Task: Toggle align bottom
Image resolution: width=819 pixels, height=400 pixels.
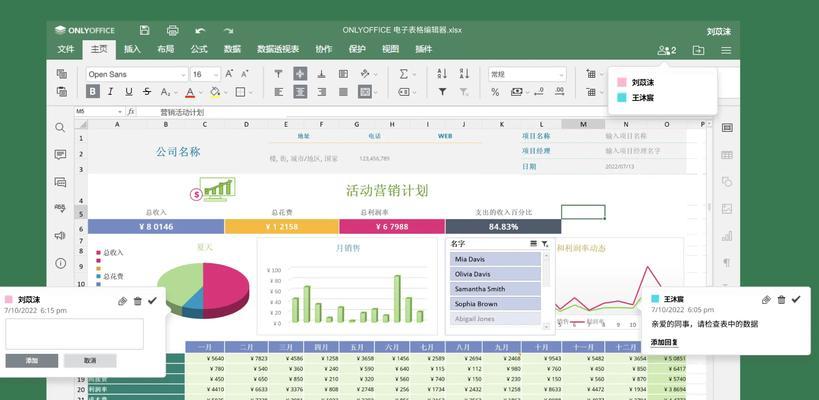Action: click(x=322, y=74)
